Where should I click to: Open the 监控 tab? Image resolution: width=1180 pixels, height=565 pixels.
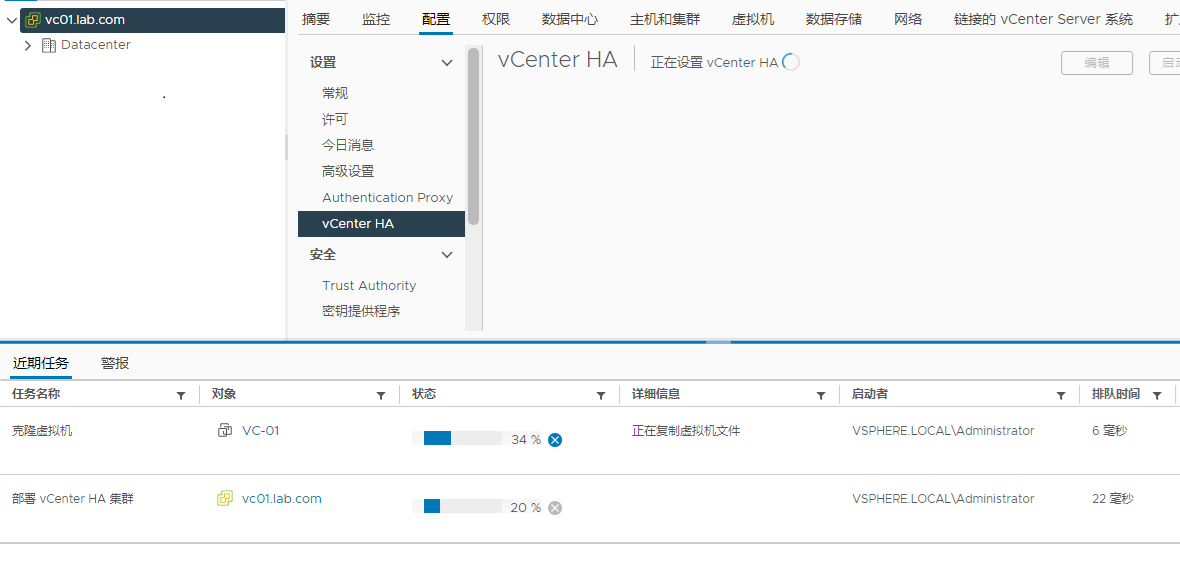376,20
